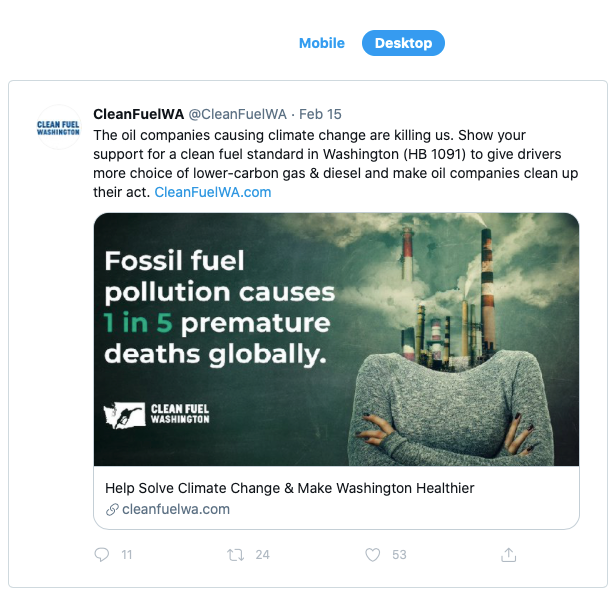Image resolution: width=612 pixels, height=594 pixels.
Task: Click the cleanfuelwa.com card domain text
Action: (x=176, y=509)
